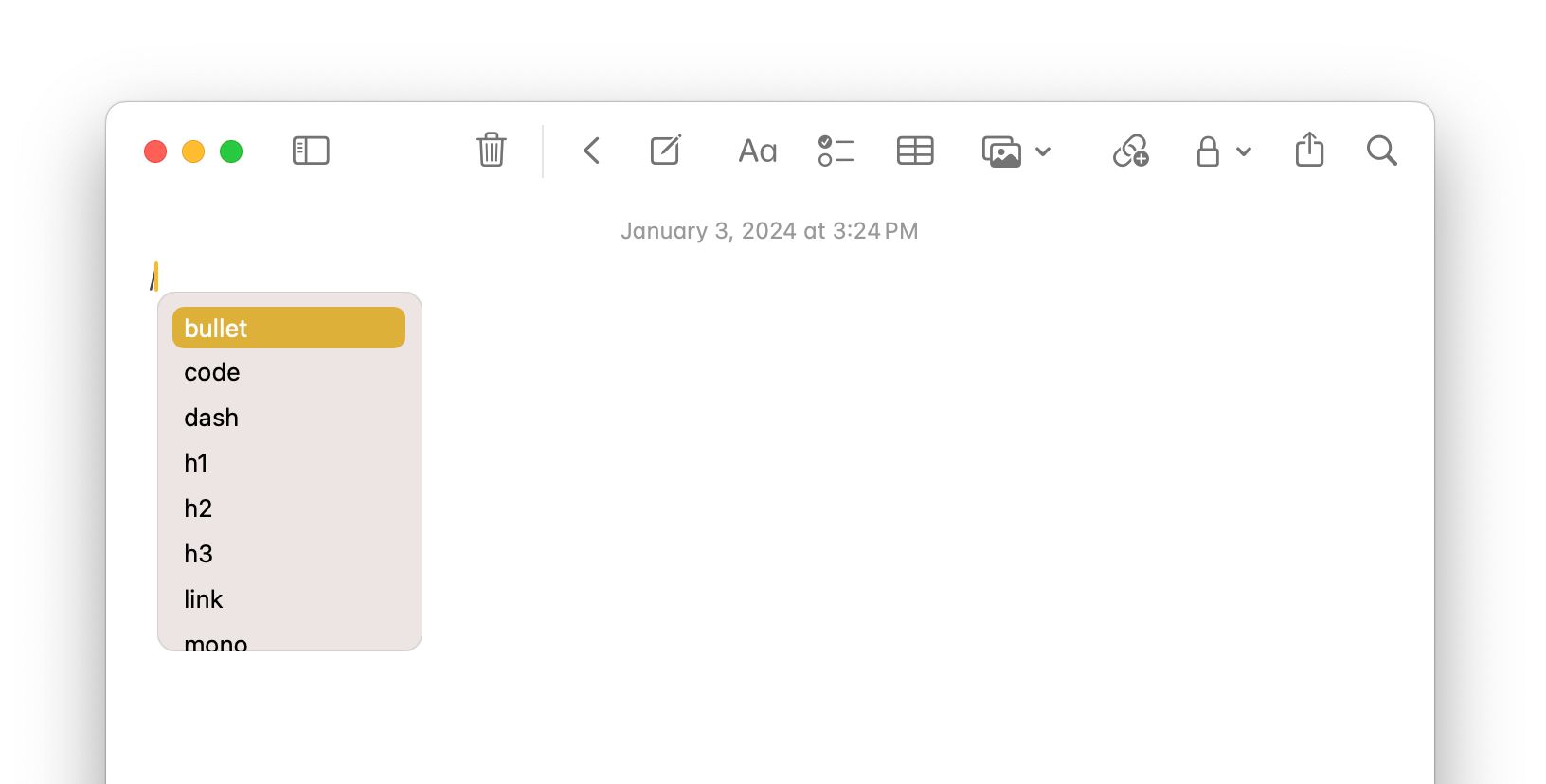The width and height of the screenshot is (1546, 784).
Task: Lock note with padlock icon
Action: (1208, 151)
